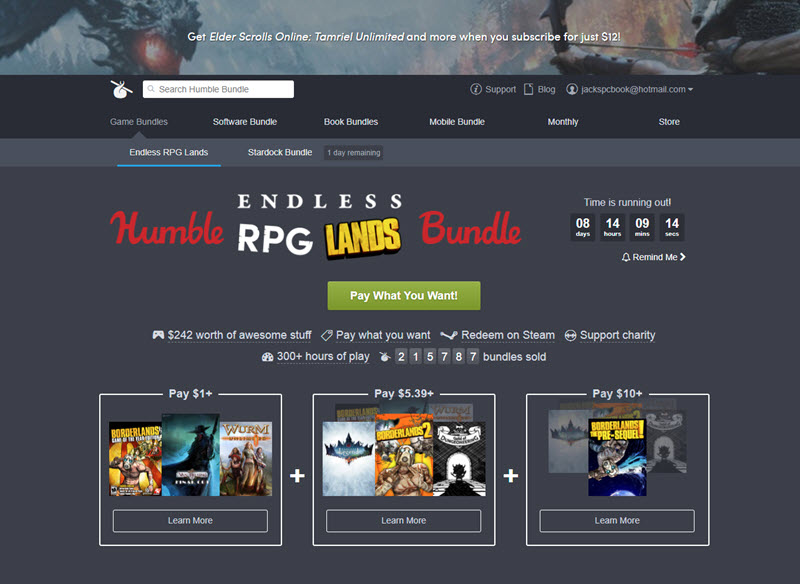The width and height of the screenshot is (800, 584).
Task: Click the Pay What You Want button
Action: pyautogui.click(x=404, y=296)
